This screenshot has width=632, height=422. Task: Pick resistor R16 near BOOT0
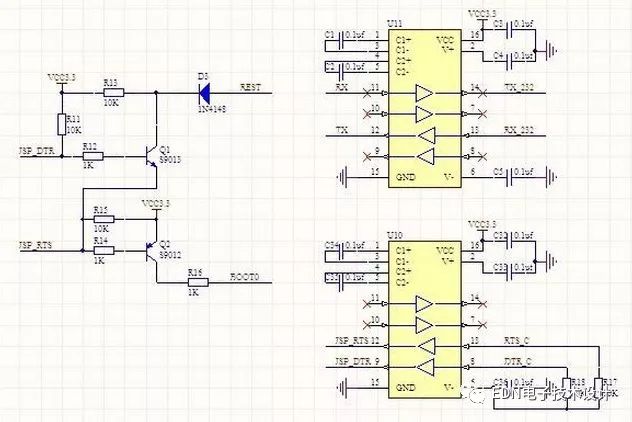click(194, 282)
